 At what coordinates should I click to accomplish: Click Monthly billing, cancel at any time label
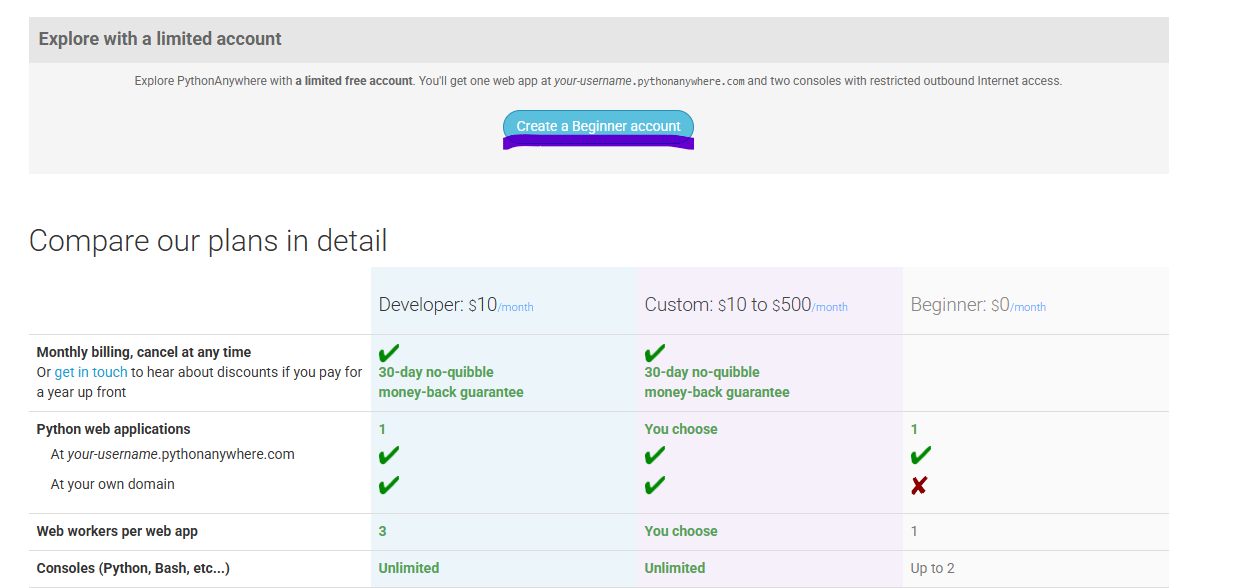point(144,352)
